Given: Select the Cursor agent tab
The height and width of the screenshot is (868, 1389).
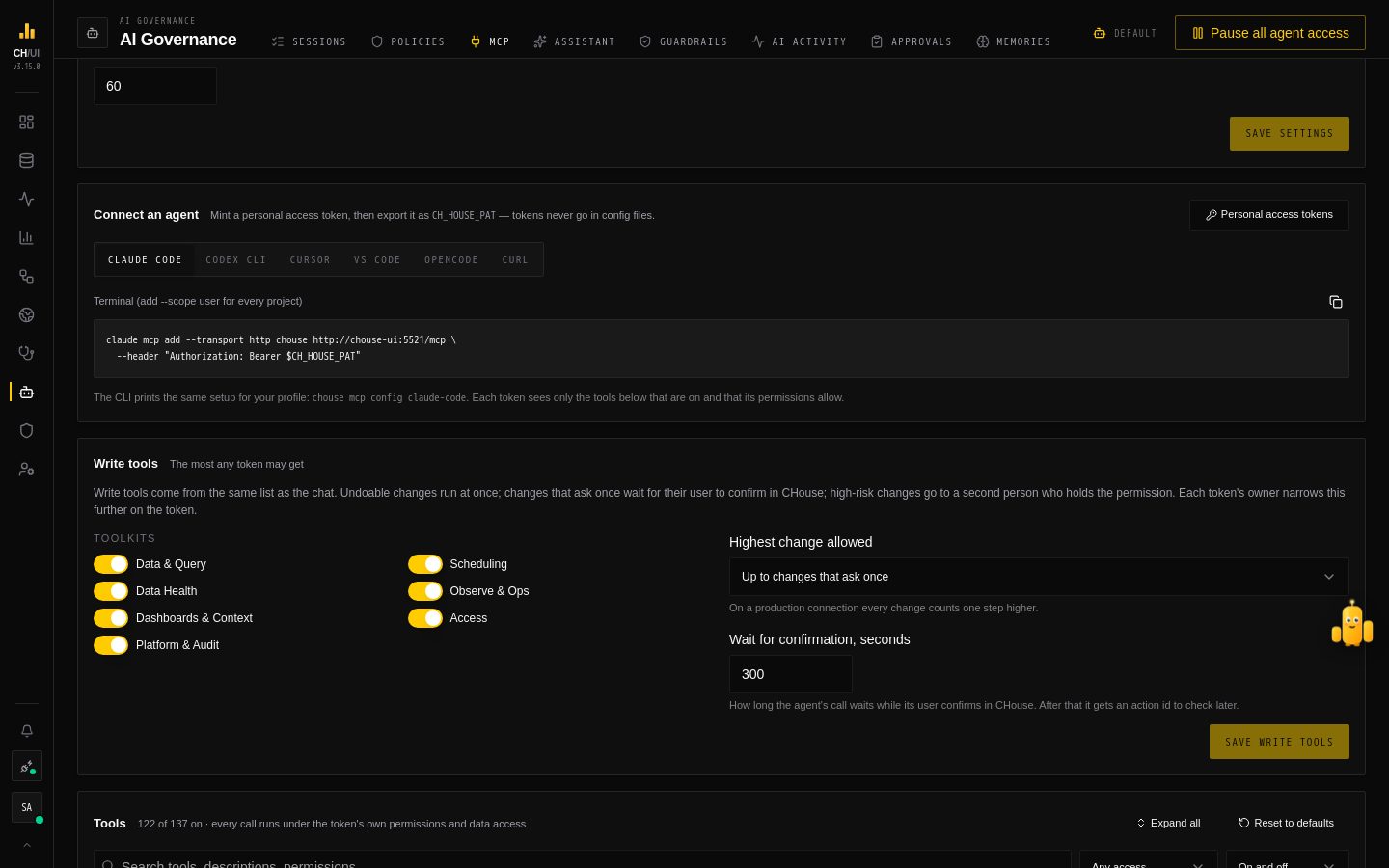Looking at the screenshot, I should tap(311, 259).
